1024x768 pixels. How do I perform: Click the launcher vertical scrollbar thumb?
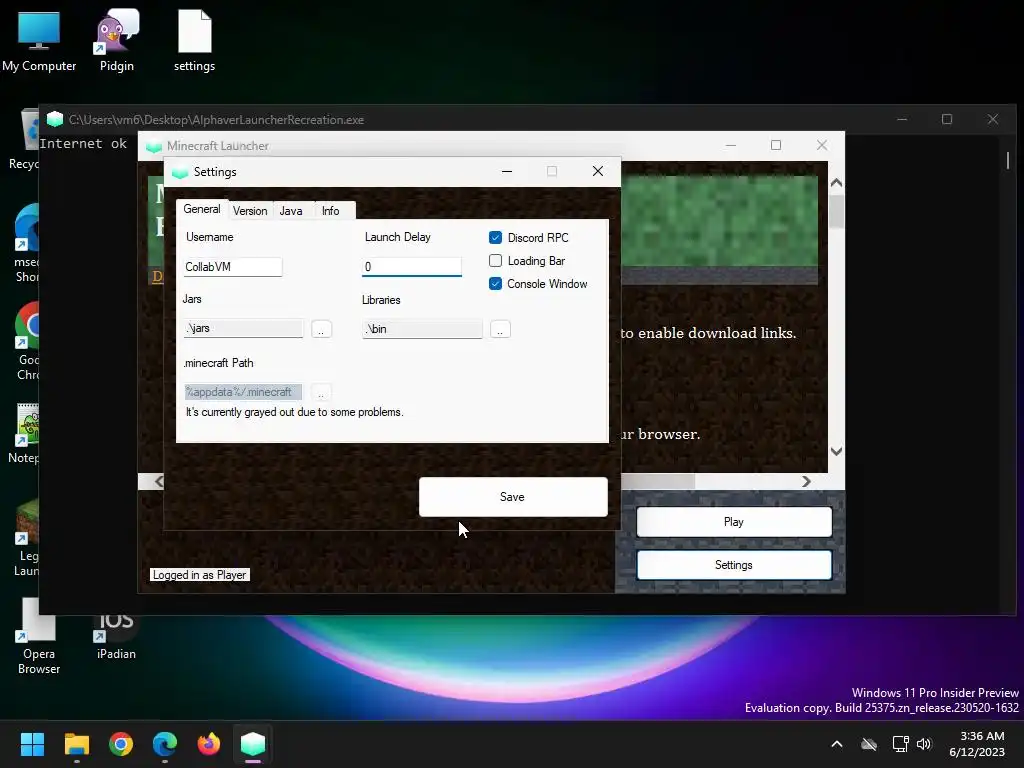[837, 210]
